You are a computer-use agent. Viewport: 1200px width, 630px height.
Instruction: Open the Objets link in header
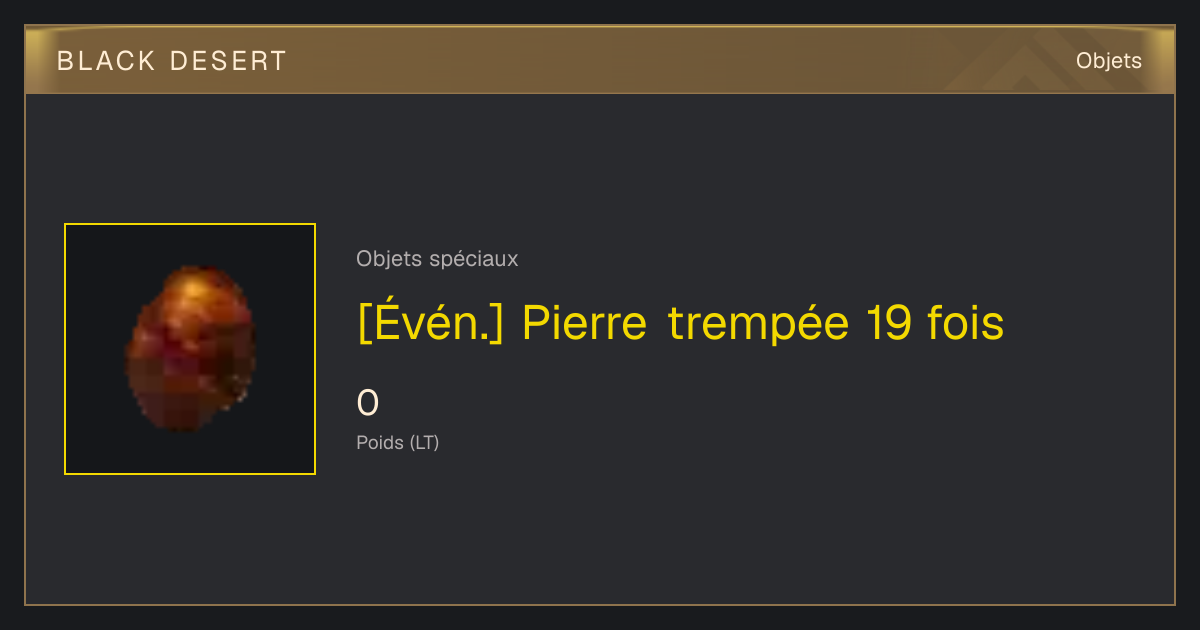tap(1108, 61)
